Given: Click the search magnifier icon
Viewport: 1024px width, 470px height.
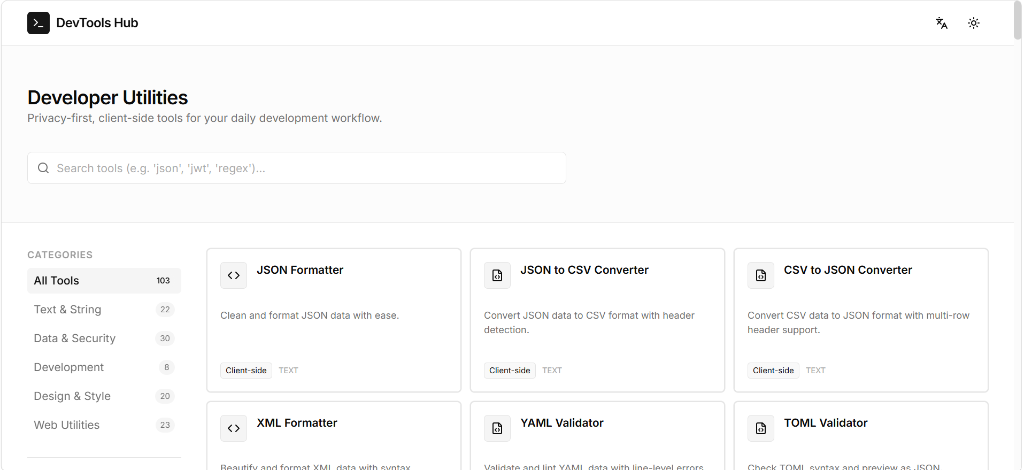Looking at the screenshot, I should point(43,168).
